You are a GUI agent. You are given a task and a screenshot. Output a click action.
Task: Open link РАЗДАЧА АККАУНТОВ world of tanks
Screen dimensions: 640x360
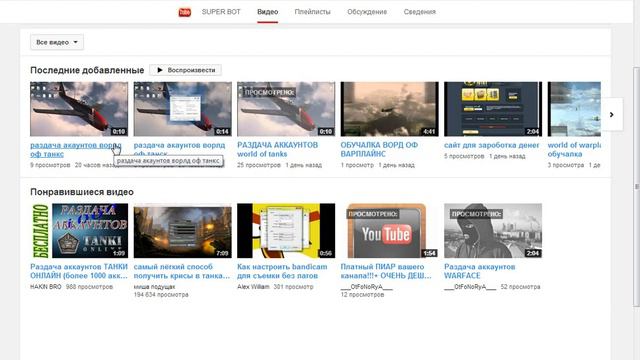[x=278, y=149]
